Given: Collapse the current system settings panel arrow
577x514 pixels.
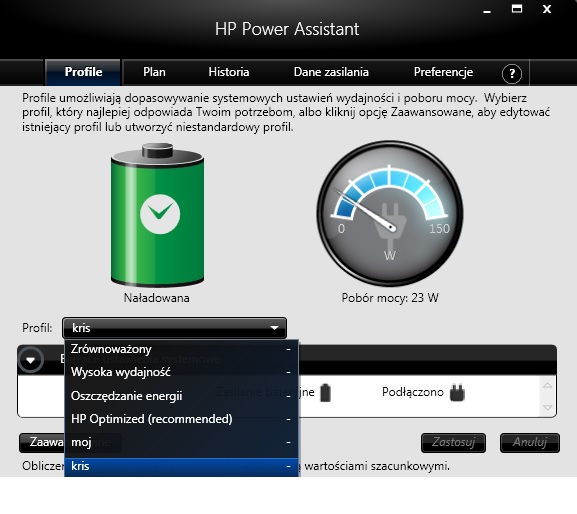Looking at the screenshot, I should 31,360.
